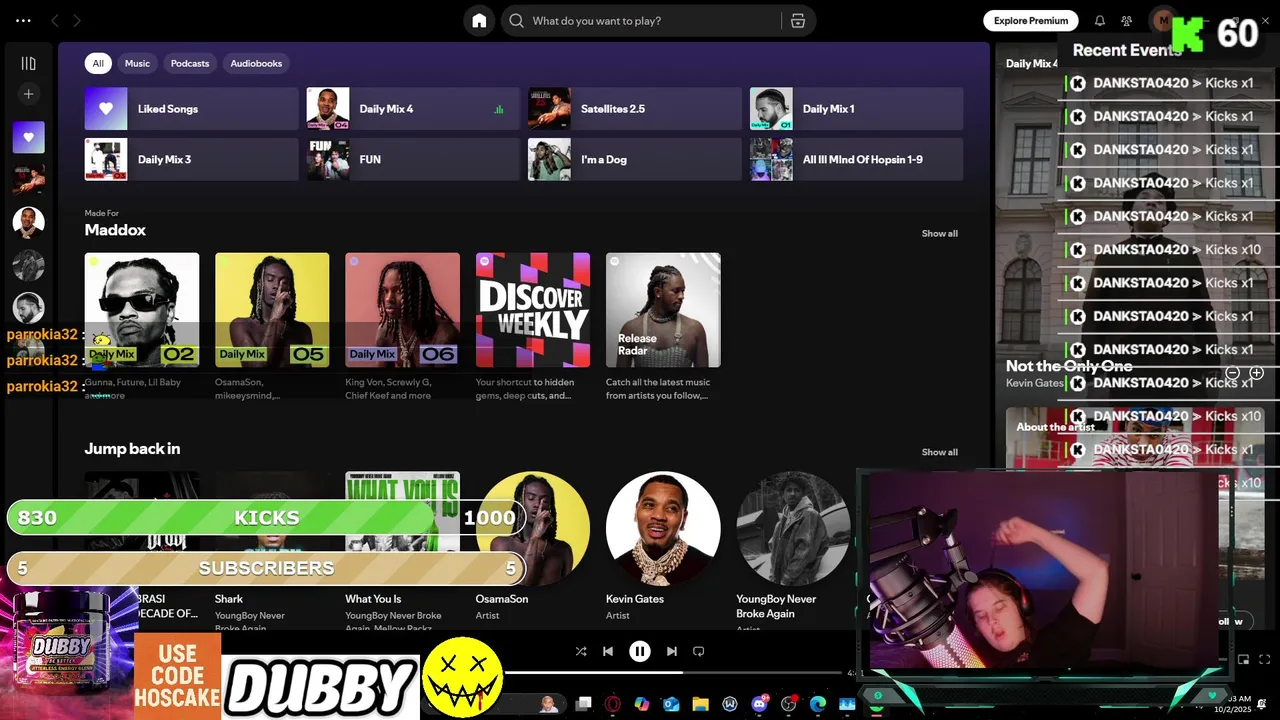Open Opera from the taskbar

click(x=613, y=704)
